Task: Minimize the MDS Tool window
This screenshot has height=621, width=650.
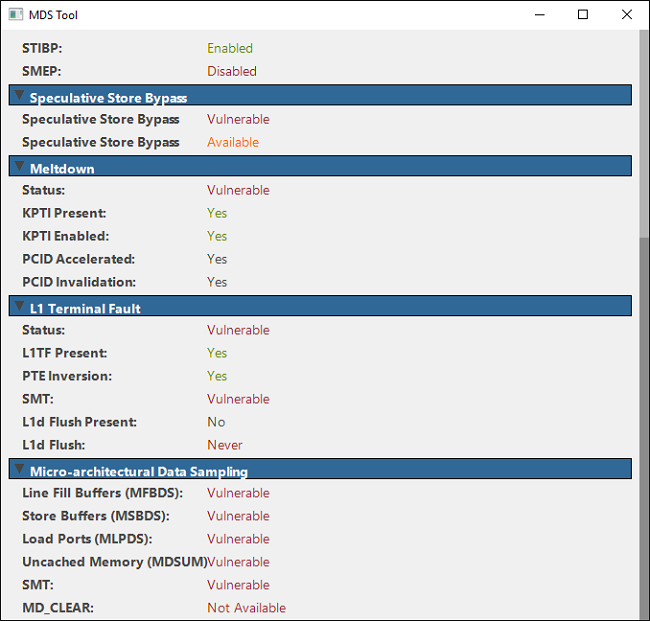Action: [539, 15]
